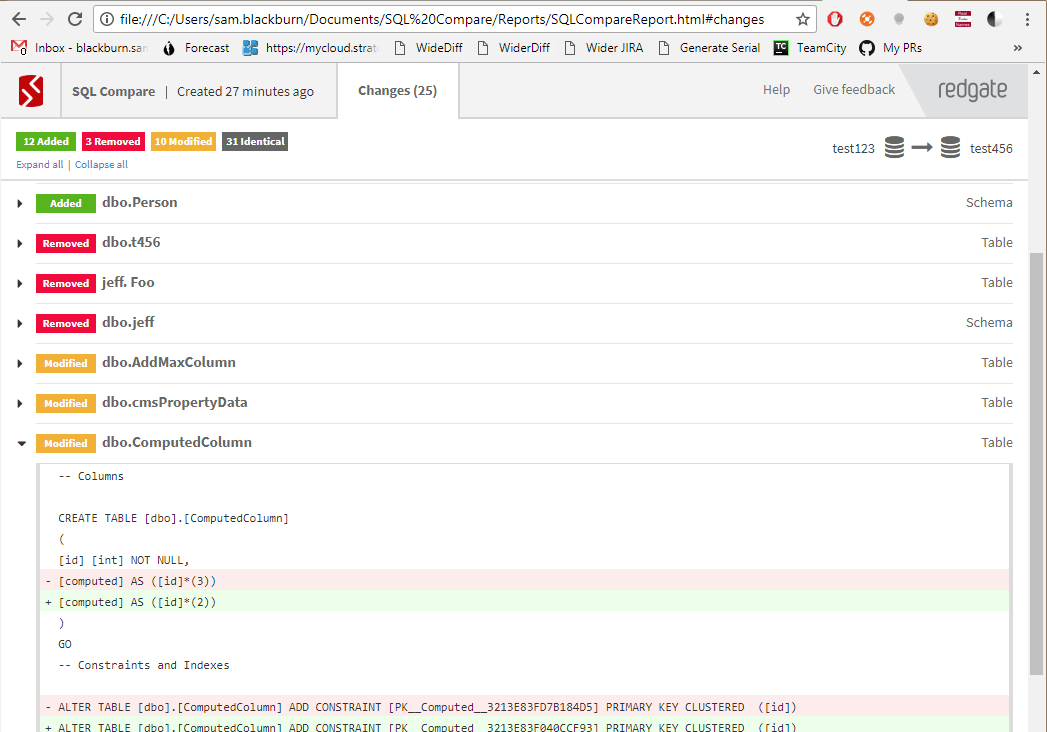Image resolution: width=1047 pixels, height=732 pixels.
Task: Click the test123 source database icon
Action: pyautogui.click(x=894, y=147)
